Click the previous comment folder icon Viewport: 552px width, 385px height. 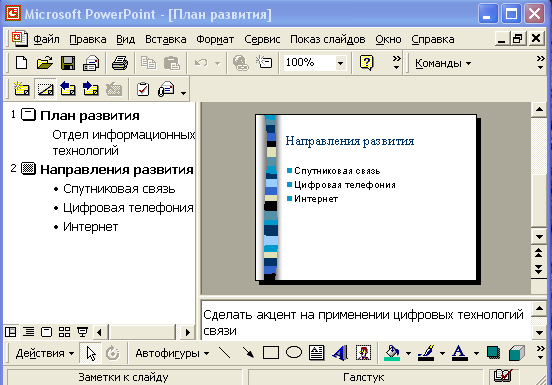(68, 89)
